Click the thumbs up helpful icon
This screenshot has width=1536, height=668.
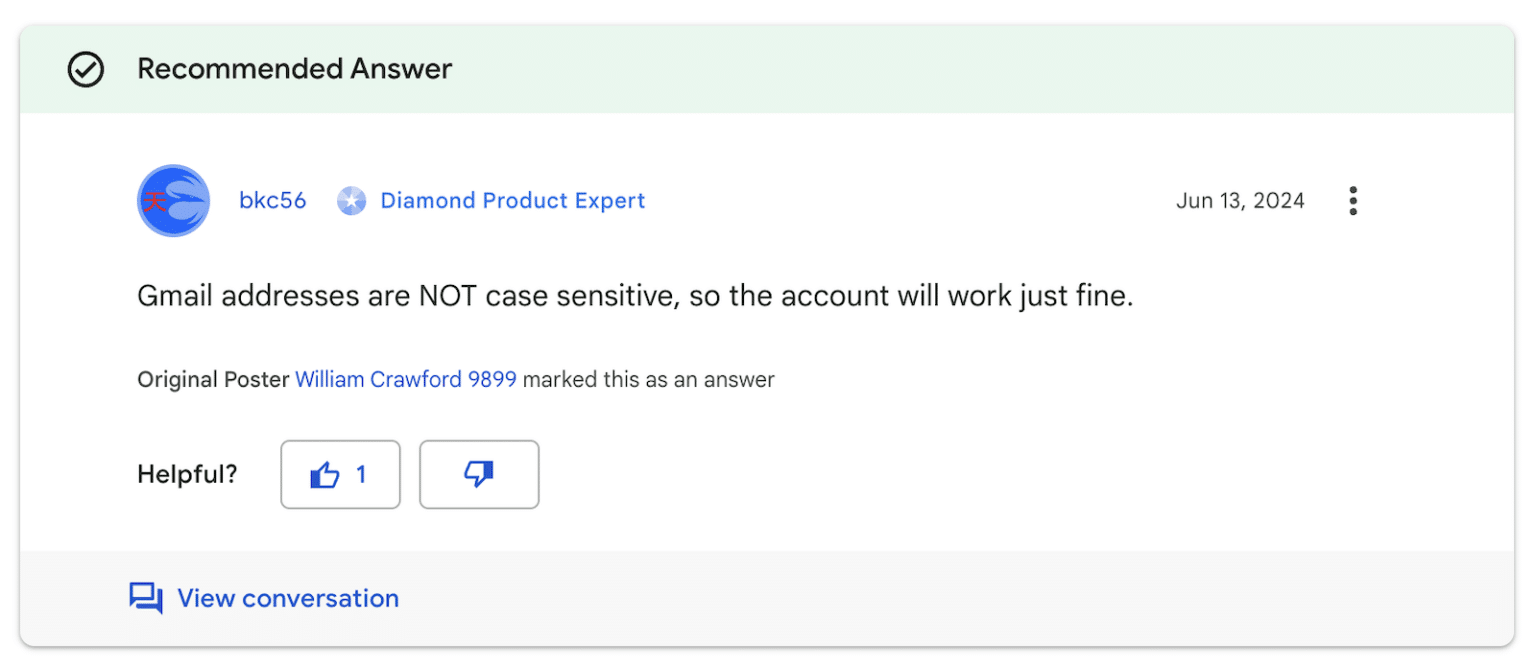tap(325, 475)
